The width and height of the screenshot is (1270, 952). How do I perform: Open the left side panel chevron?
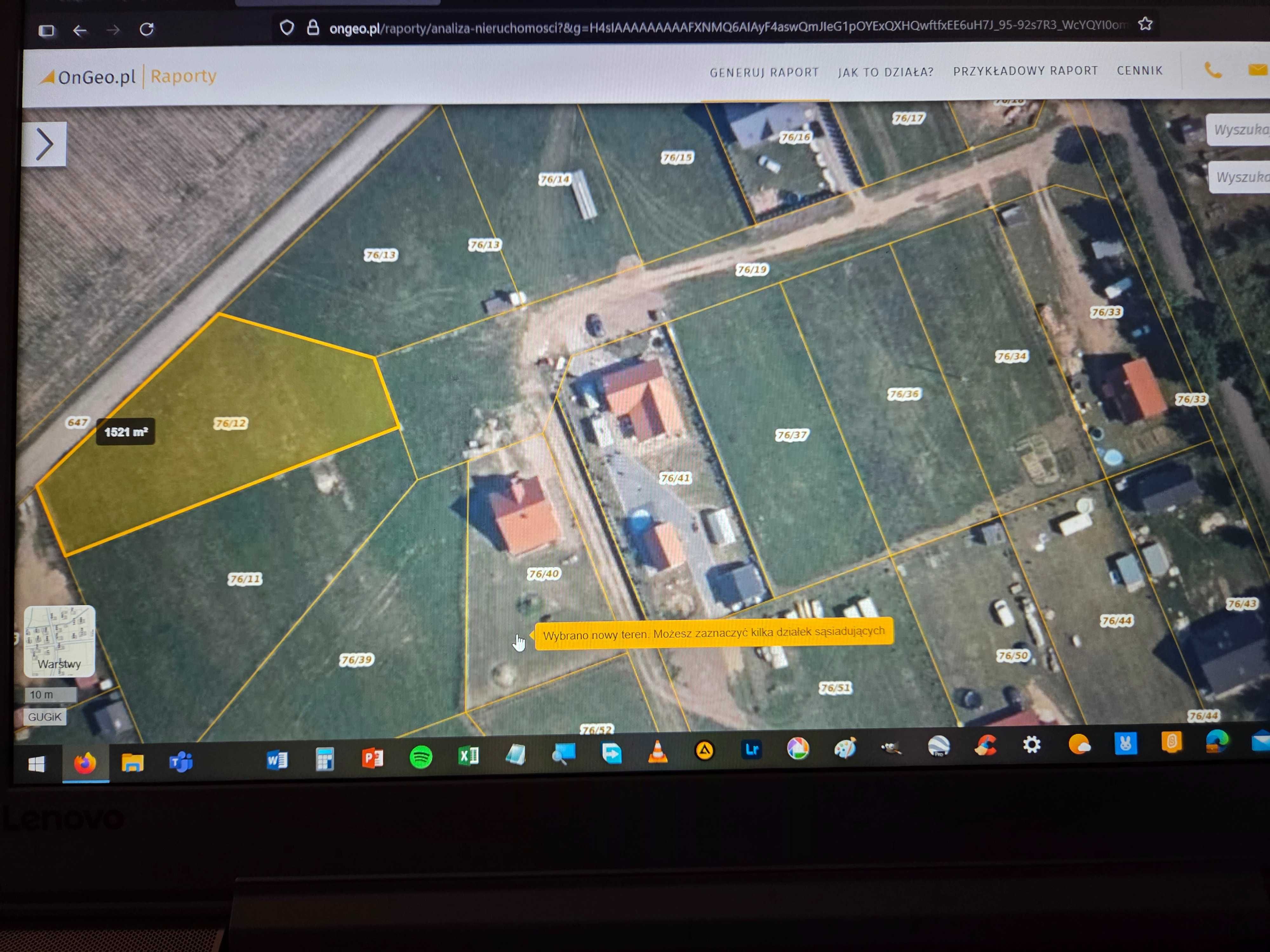pyautogui.click(x=44, y=144)
